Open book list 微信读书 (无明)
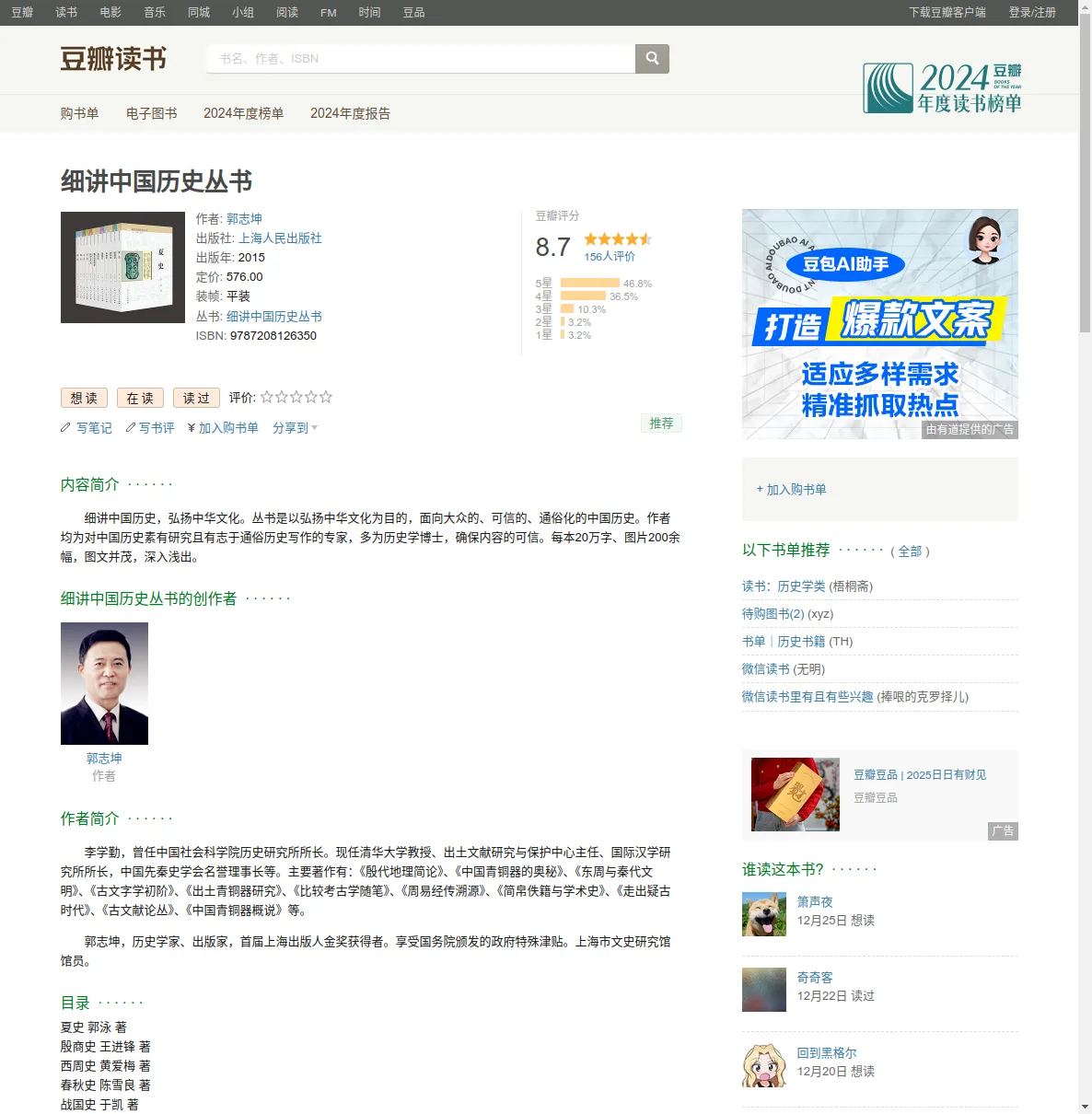The height and width of the screenshot is (1114, 1092). (766, 669)
